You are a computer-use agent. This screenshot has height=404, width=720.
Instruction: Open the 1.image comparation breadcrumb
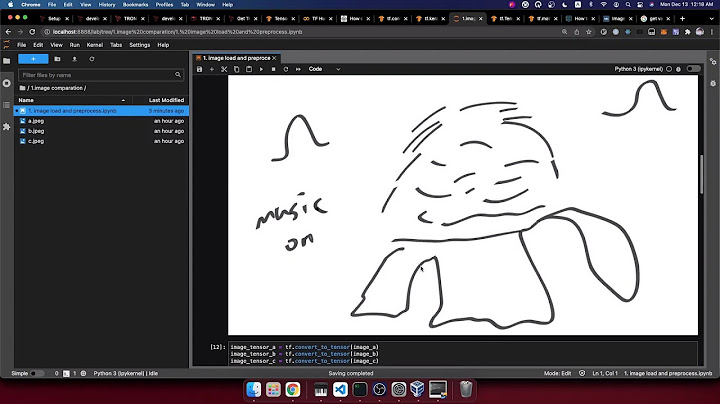pyautogui.click(x=57, y=88)
